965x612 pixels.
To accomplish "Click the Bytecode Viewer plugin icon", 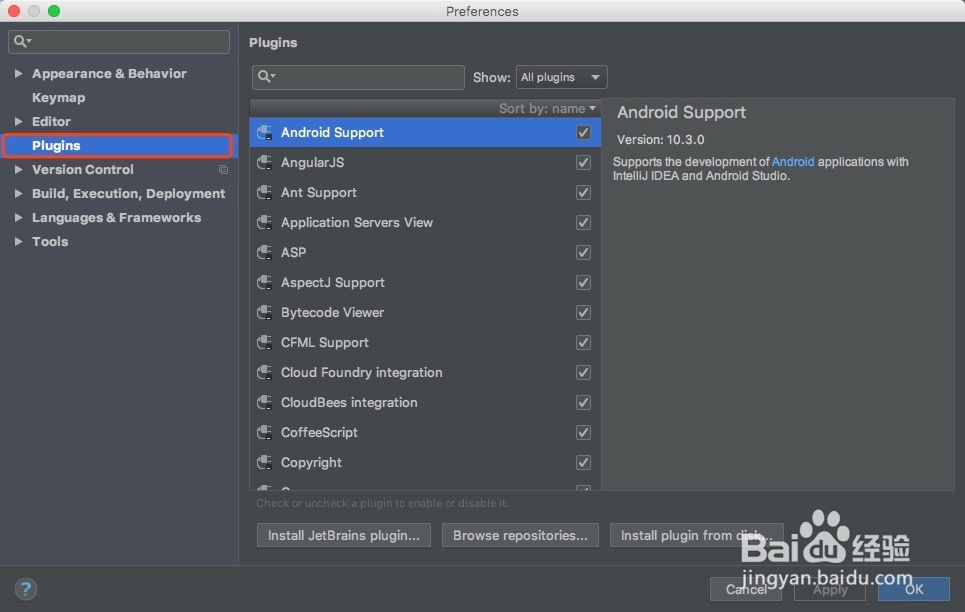I will point(265,313).
